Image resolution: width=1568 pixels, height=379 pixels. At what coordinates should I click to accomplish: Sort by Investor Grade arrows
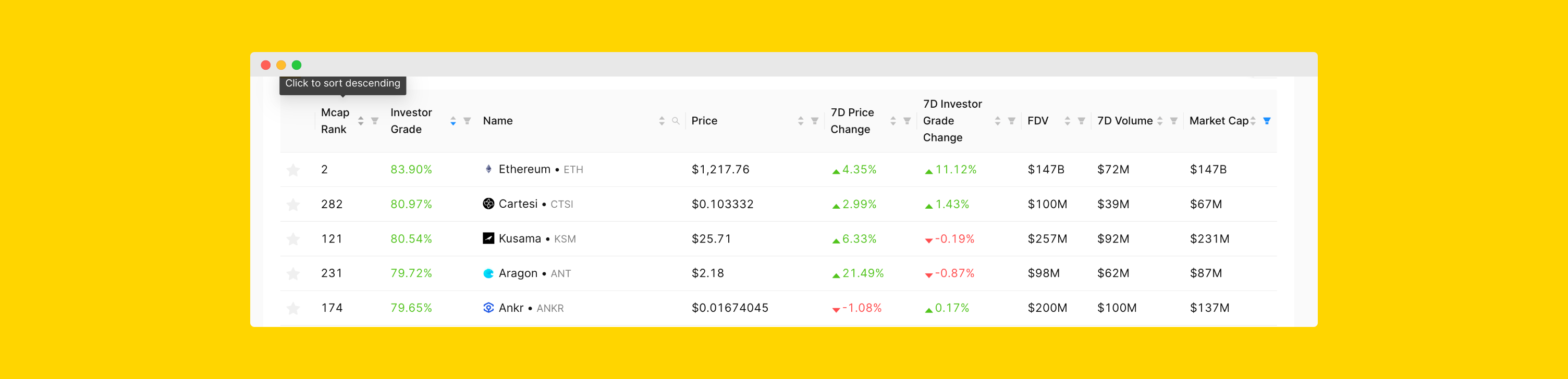(x=453, y=121)
